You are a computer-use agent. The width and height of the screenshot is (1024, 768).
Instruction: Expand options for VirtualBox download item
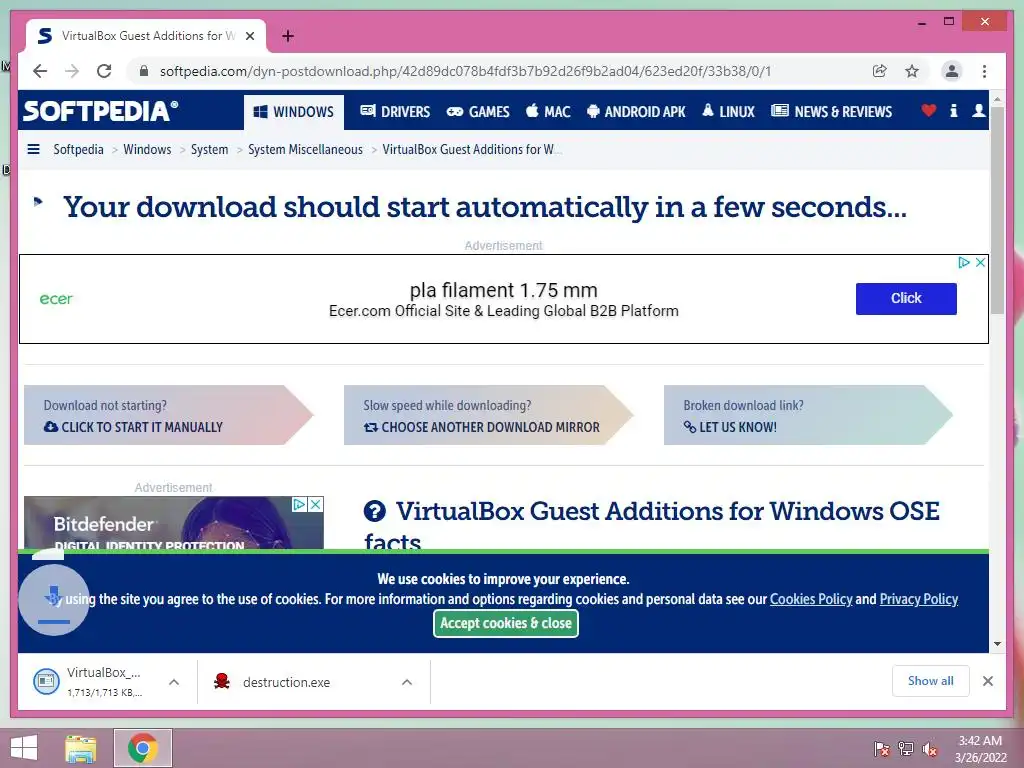point(174,682)
